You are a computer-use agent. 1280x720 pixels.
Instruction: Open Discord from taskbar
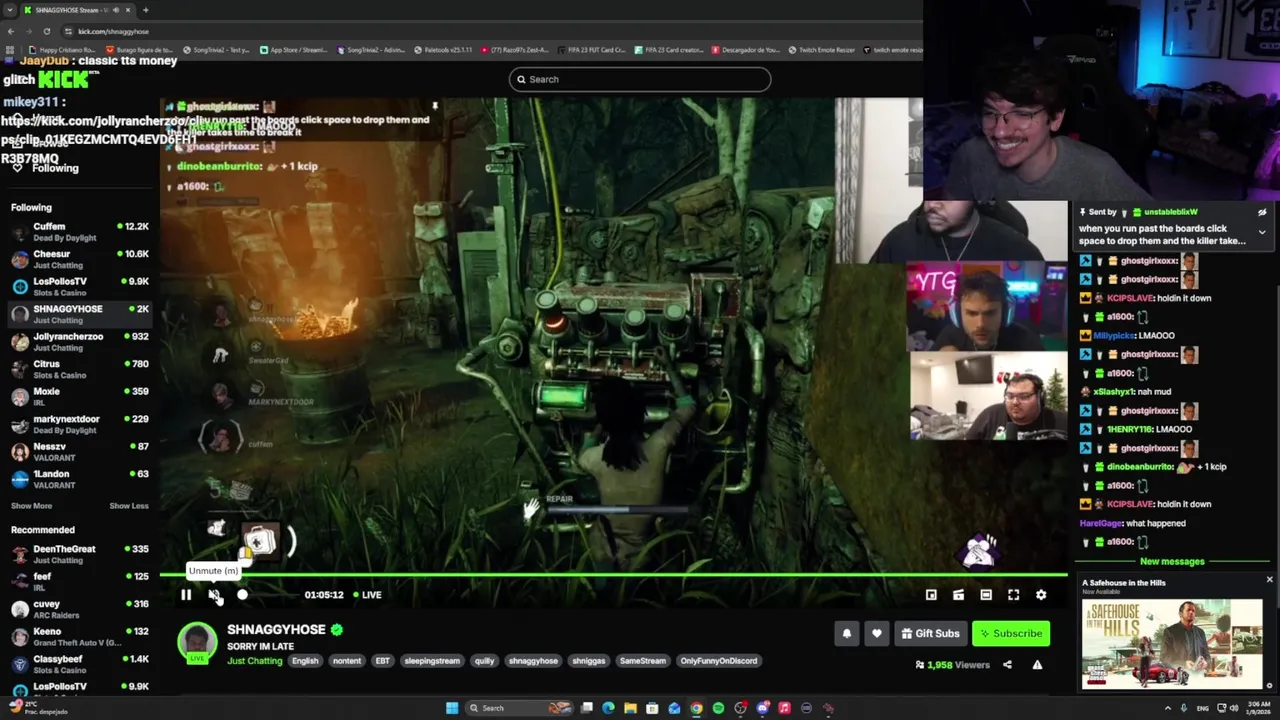(x=762, y=708)
